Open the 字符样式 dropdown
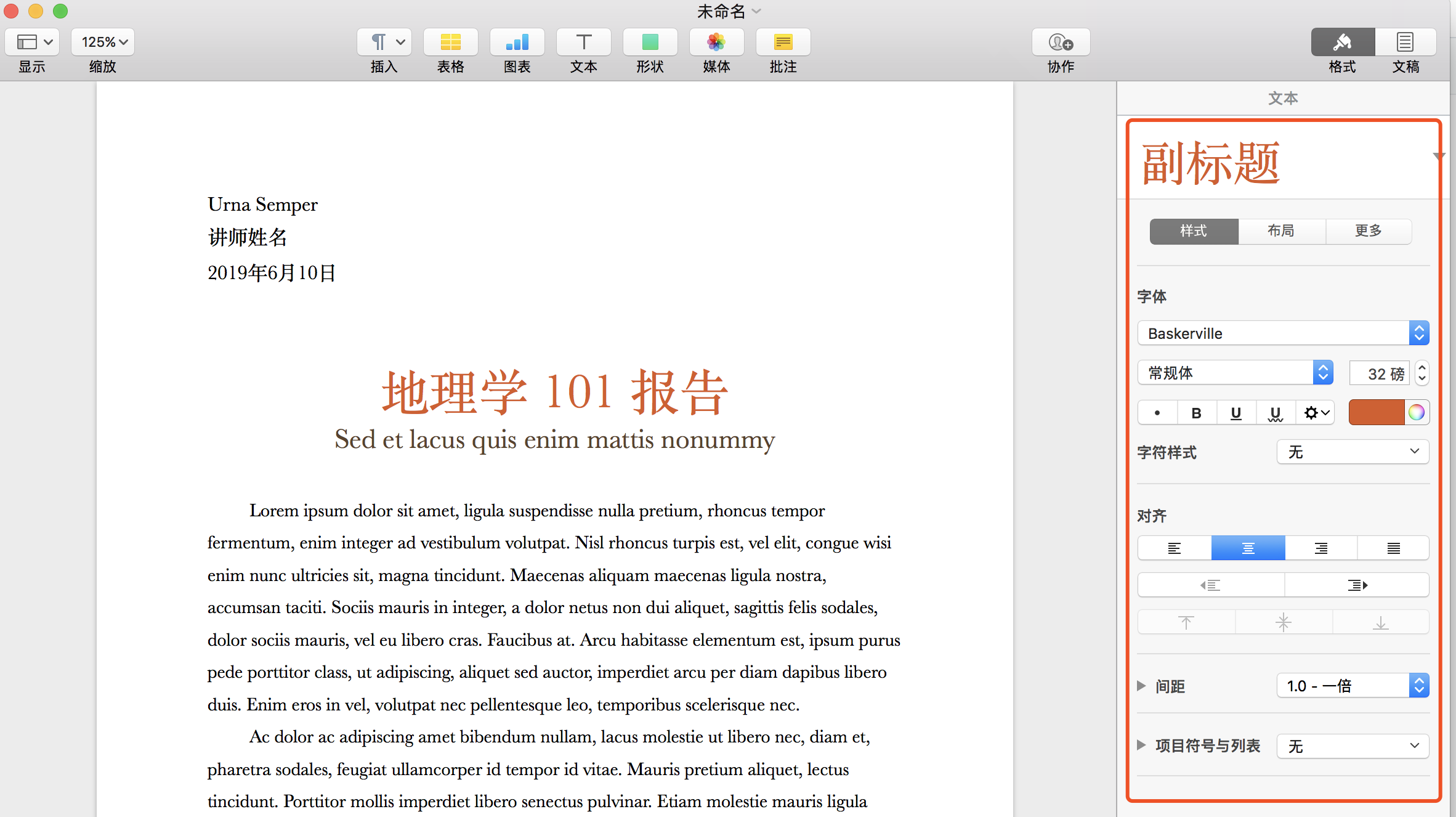 tap(1353, 452)
